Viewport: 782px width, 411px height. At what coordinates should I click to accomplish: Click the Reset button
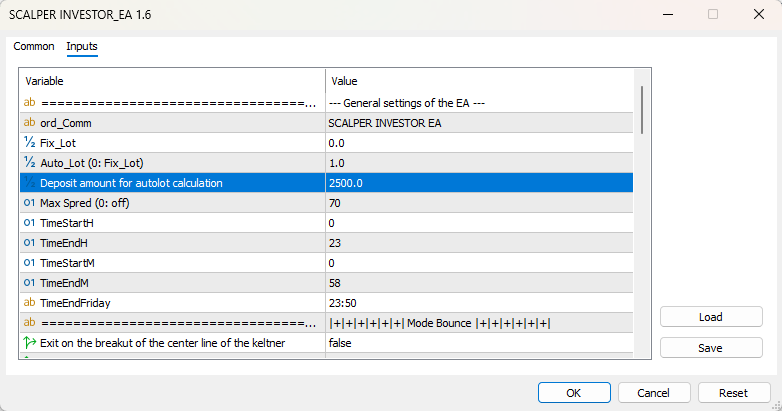pyautogui.click(x=735, y=393)
